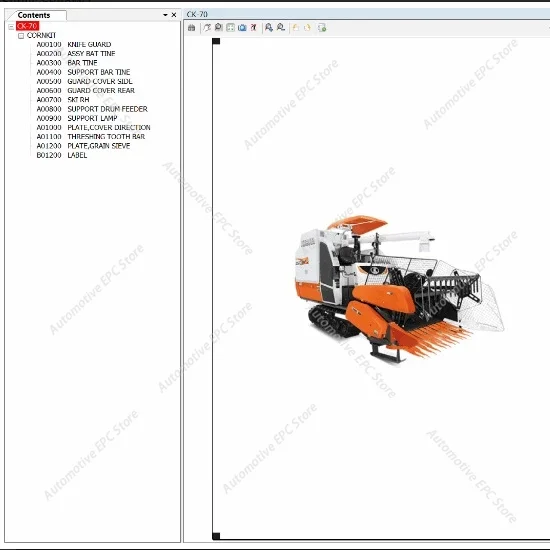
Task: Click the orange harvester machine image
Action: (x=400, y=290)
